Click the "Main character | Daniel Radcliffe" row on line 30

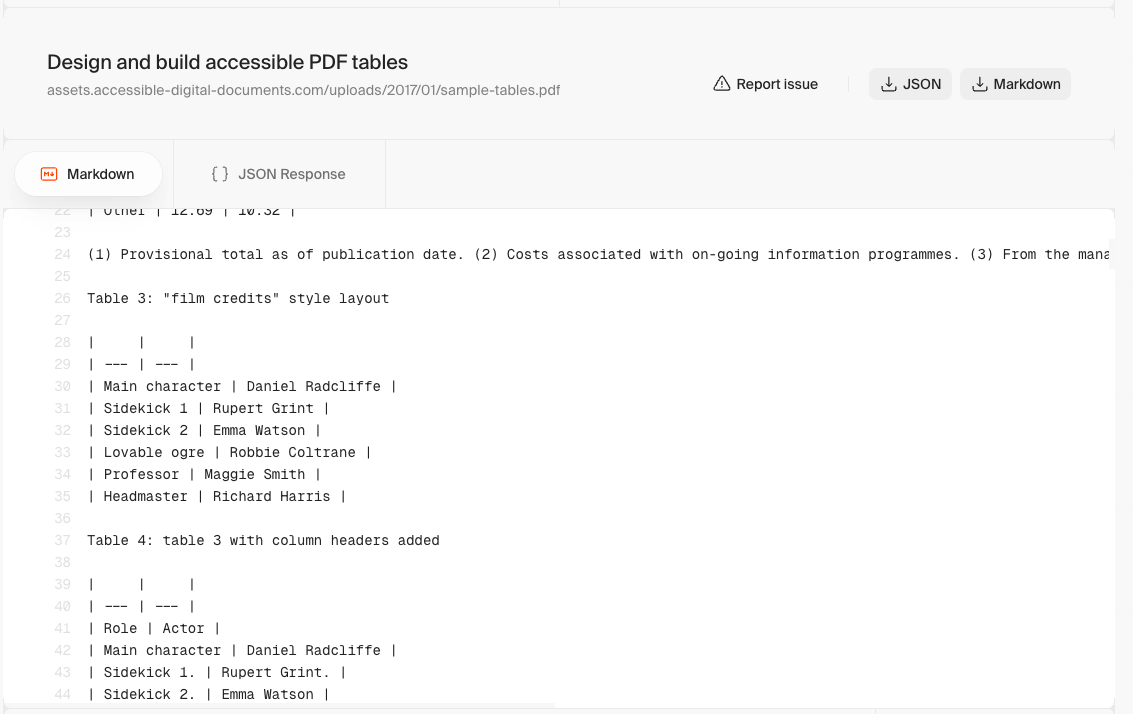(242, 386)
